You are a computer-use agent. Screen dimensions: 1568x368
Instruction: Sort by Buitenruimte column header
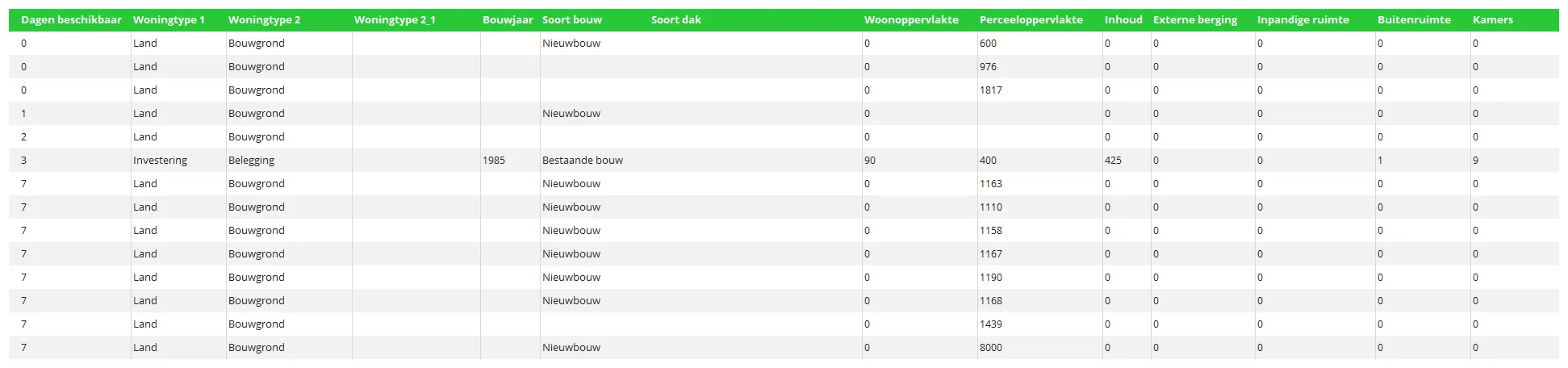tap(1414, 20)
